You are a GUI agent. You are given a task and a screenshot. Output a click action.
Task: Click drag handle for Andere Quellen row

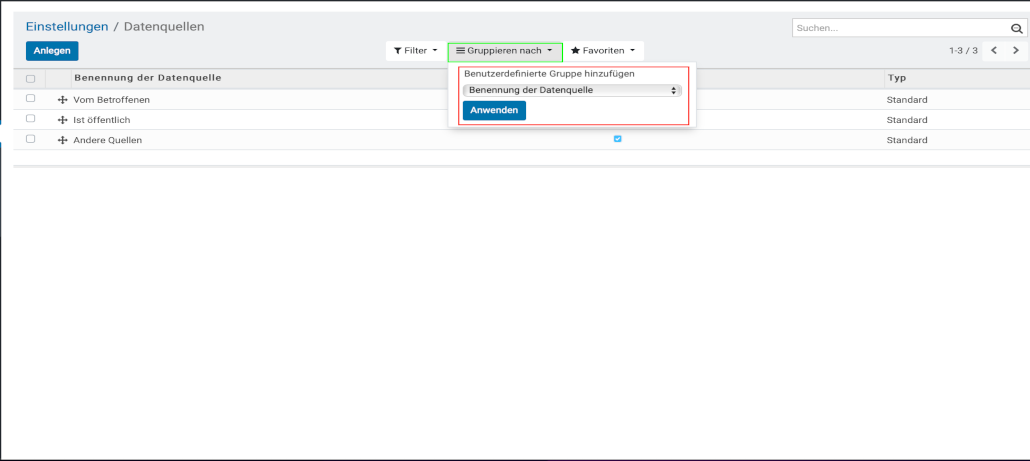point(63,140)
